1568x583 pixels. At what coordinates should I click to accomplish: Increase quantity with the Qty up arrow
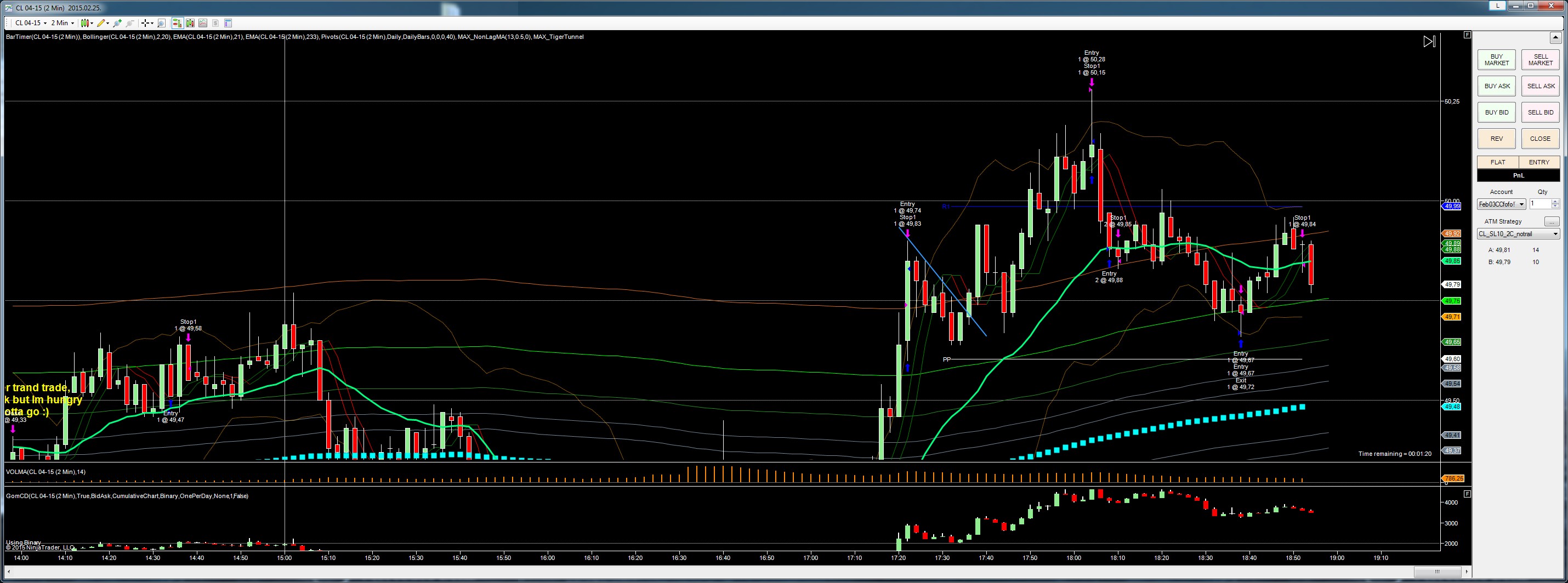[x=1555, y=202]
